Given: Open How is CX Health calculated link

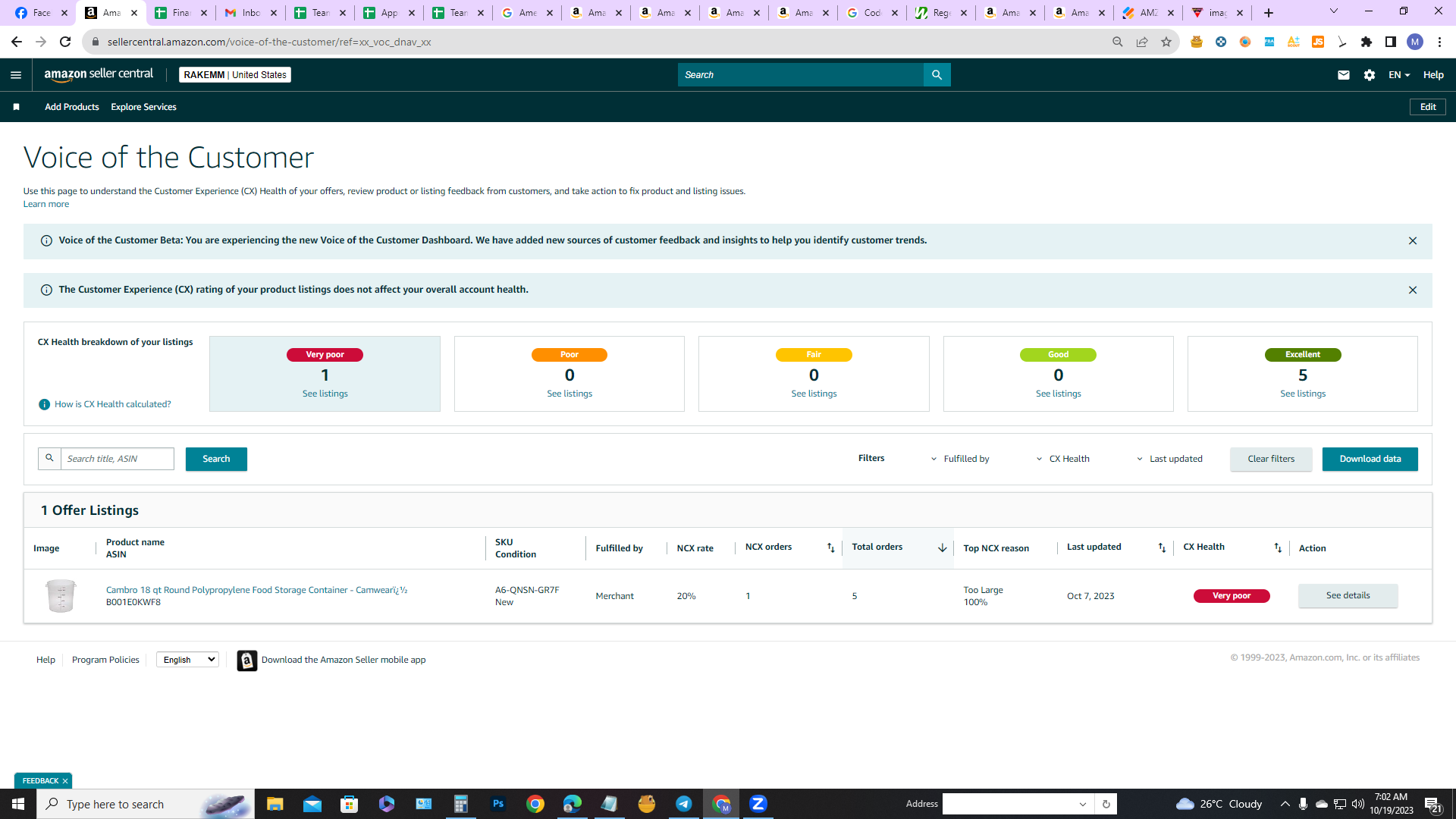Looking at the screenshot, I should click(x=113, y=405).
